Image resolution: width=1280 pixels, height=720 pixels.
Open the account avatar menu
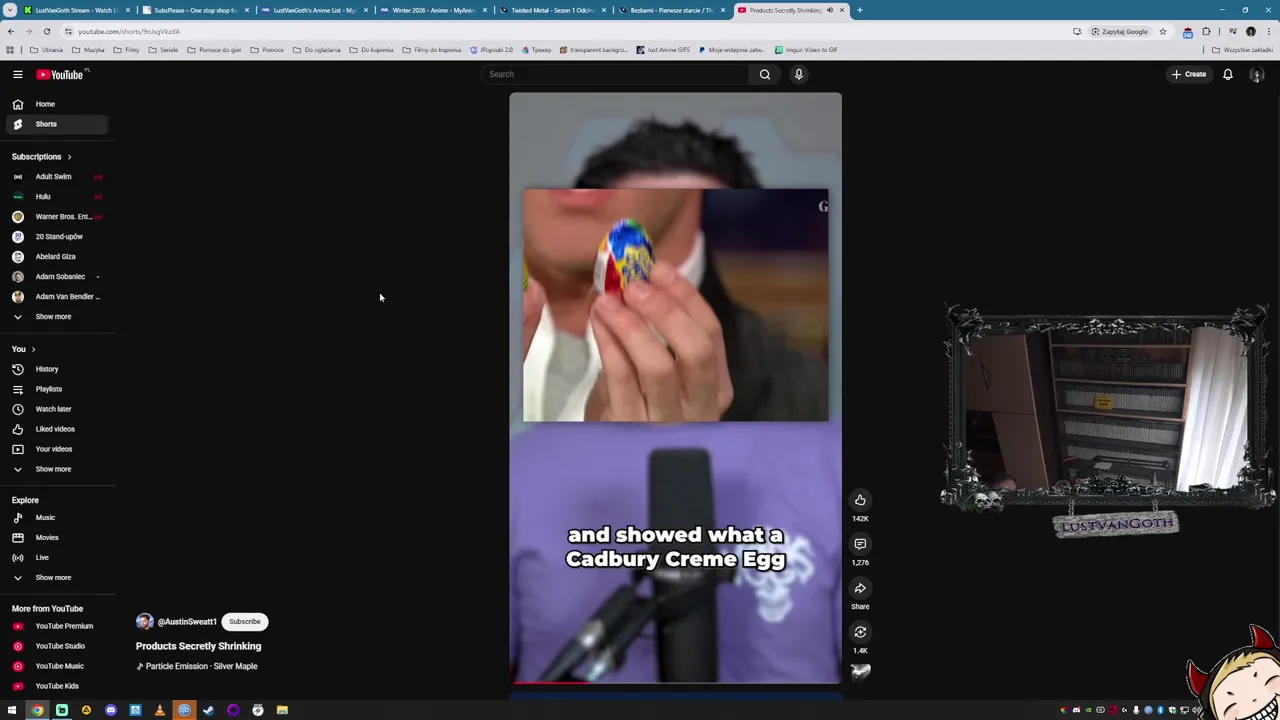point(1257,75)
